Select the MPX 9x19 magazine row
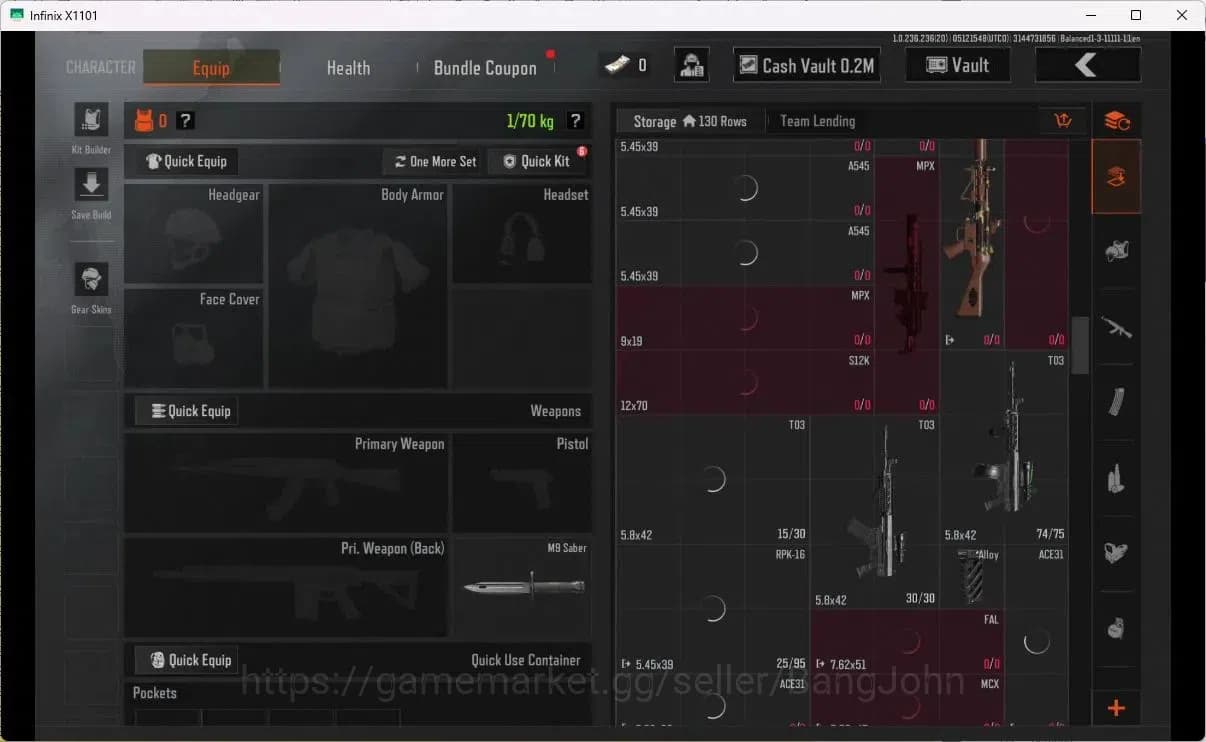Image resolution: width=1206 pixels, height=742 pixels. (x=745, y=318)
